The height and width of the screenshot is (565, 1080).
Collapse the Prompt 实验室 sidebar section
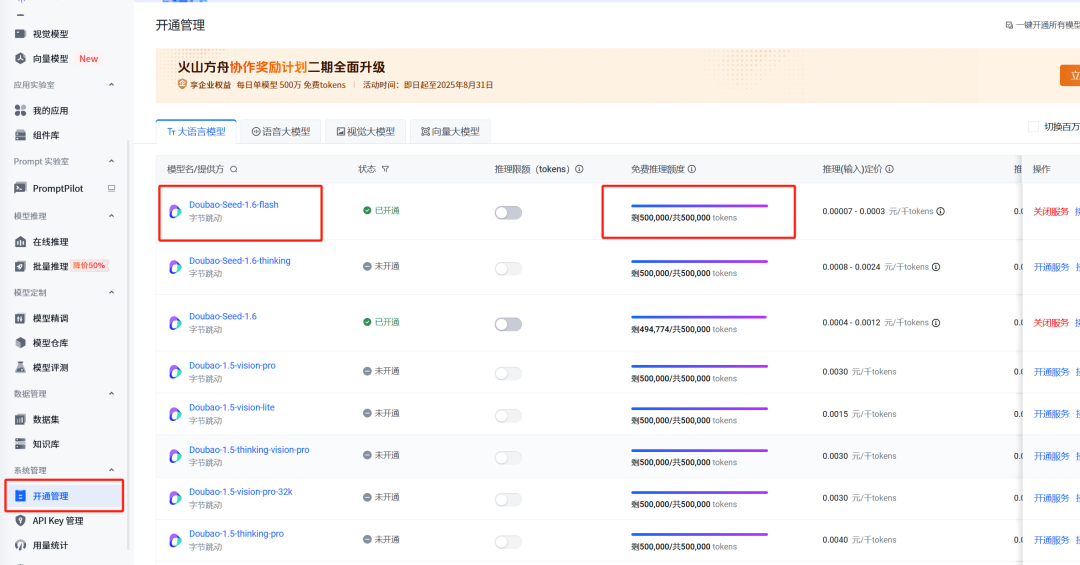(x=112, y=161)
